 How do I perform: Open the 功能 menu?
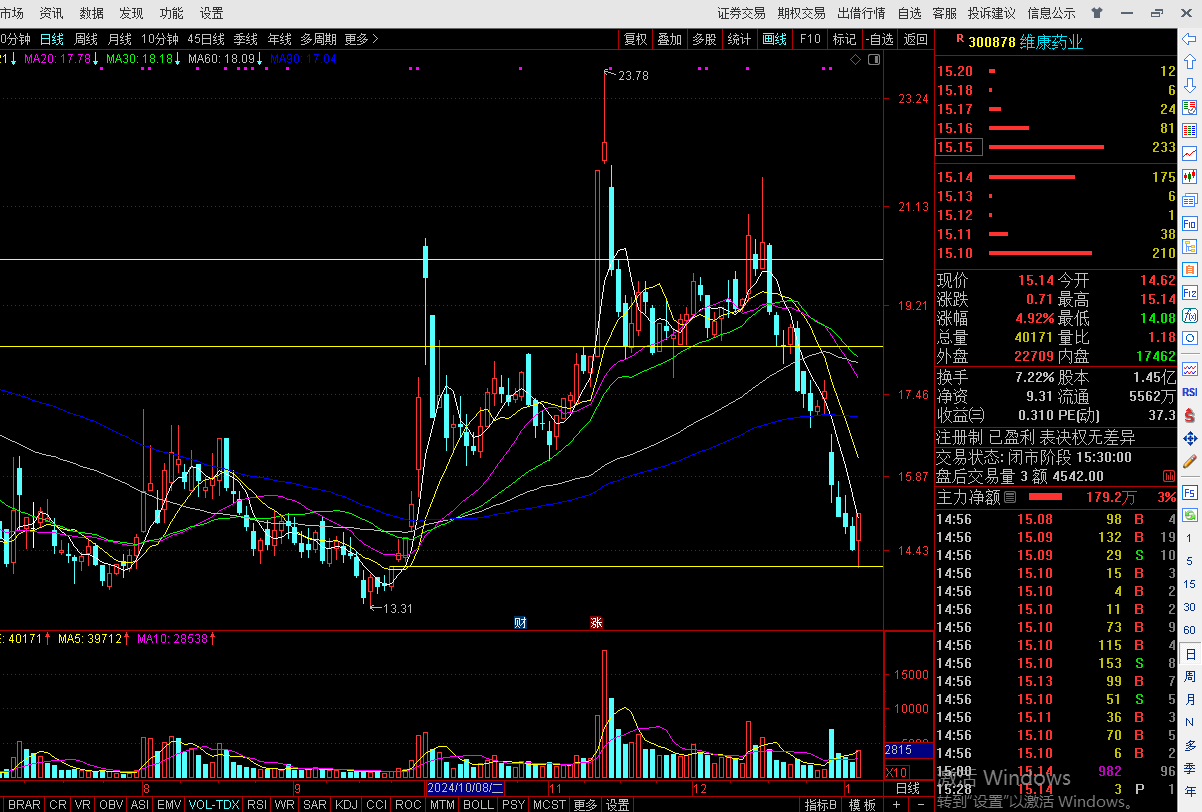171,13
